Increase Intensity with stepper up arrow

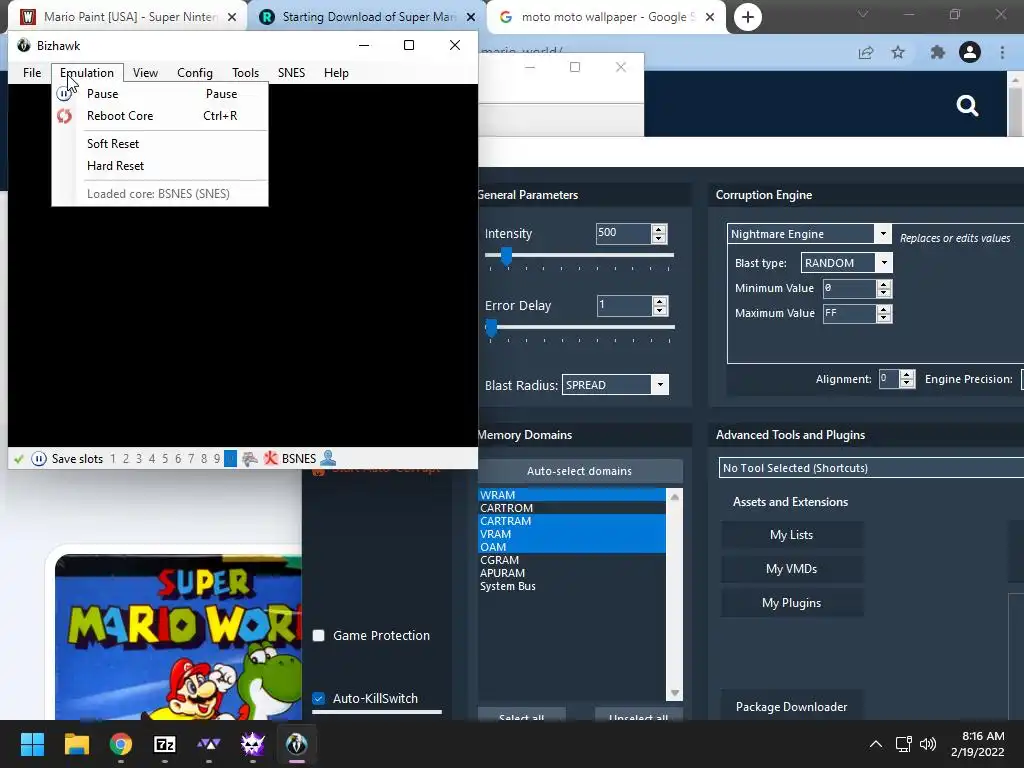pyautogui.click(x=659, y=229)
